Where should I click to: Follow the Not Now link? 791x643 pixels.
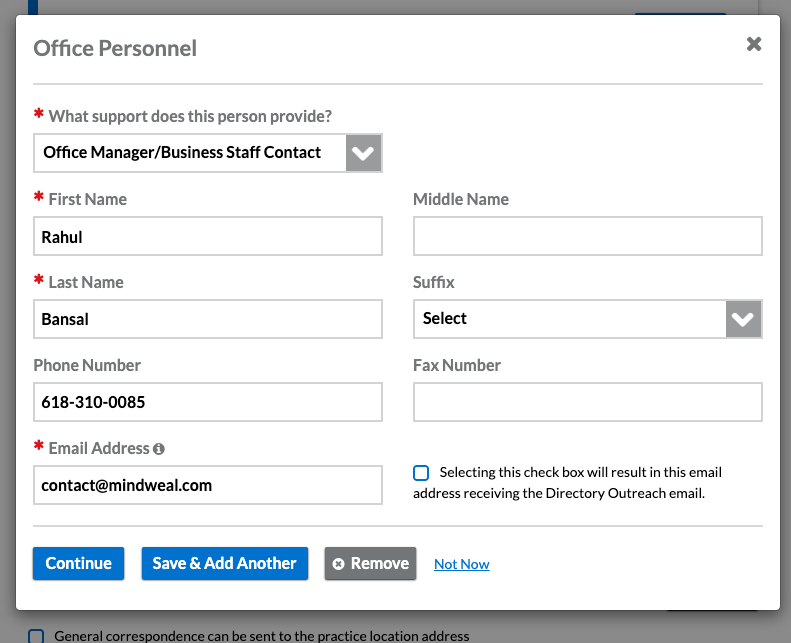click(461, 564)
